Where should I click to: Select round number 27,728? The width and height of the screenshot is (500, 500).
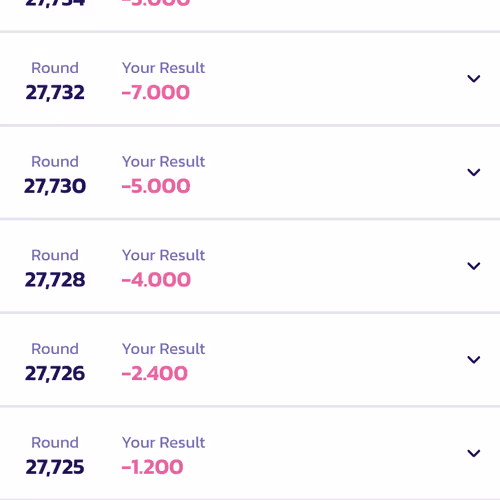(55, 280)
